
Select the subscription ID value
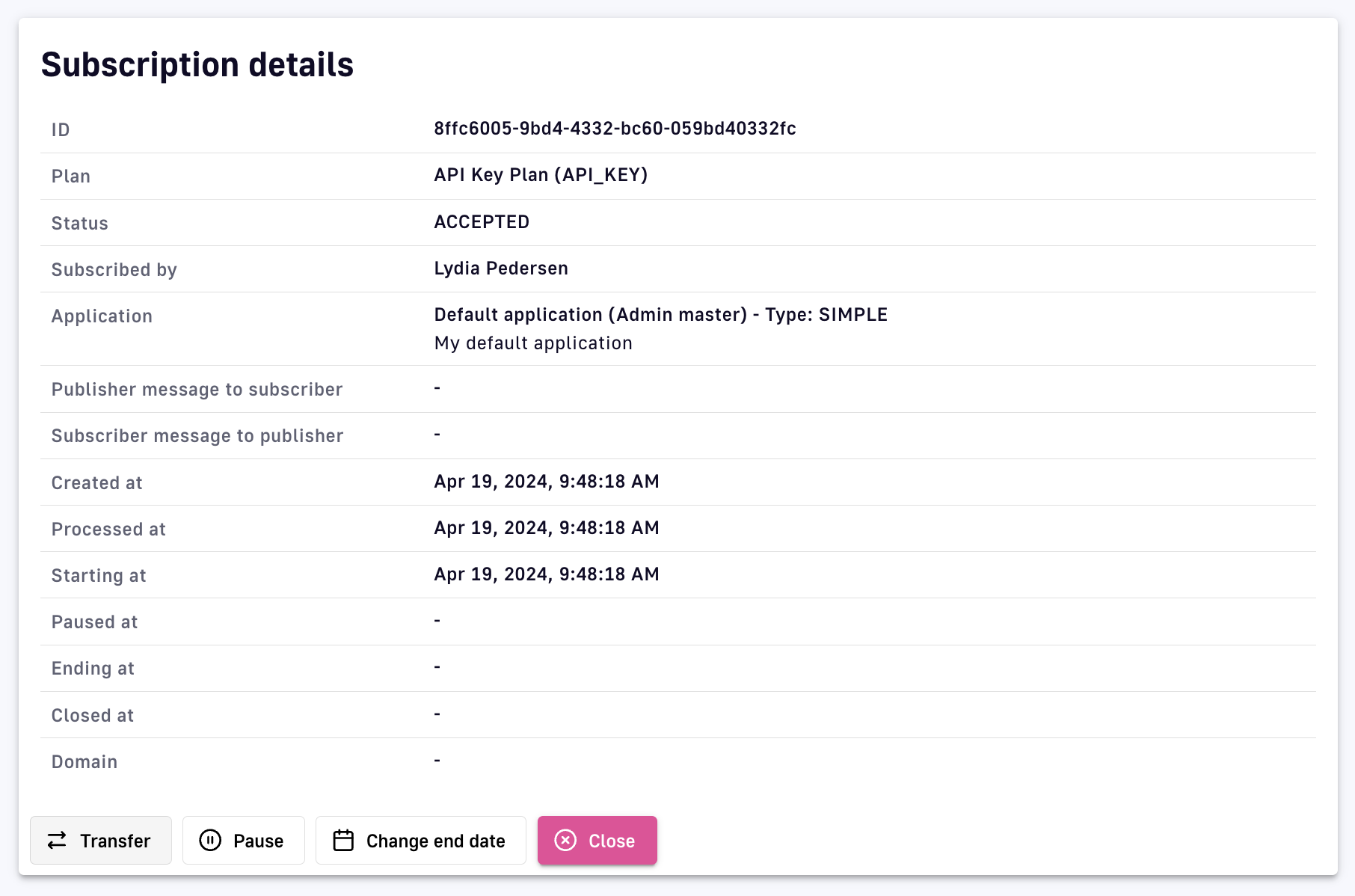pos(615,129)
